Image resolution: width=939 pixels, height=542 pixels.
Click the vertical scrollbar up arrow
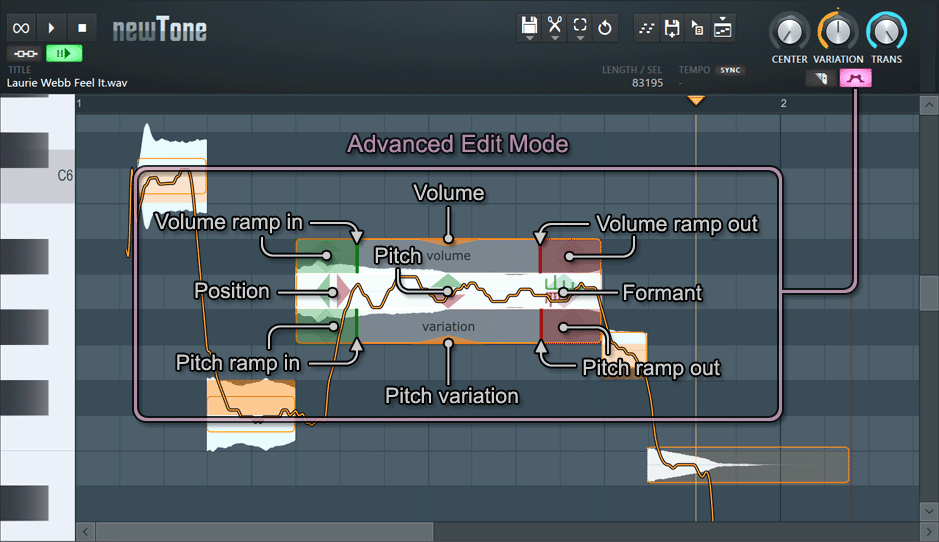pos(929,105)
